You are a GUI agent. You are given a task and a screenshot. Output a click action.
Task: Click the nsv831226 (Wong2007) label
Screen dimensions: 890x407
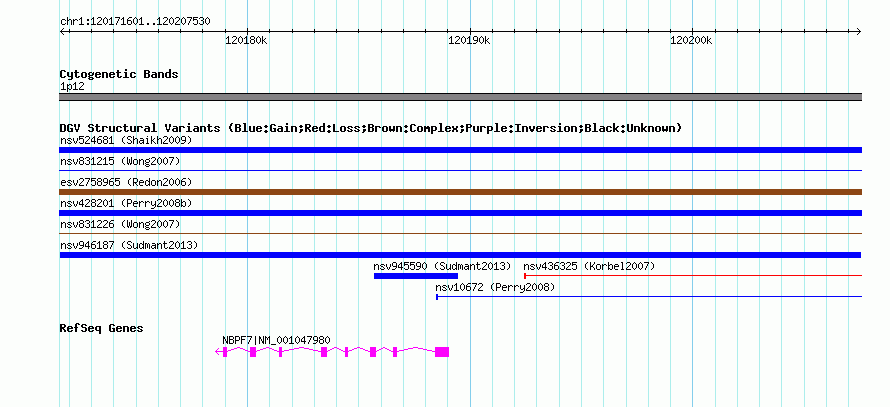(x=120, y=225)
